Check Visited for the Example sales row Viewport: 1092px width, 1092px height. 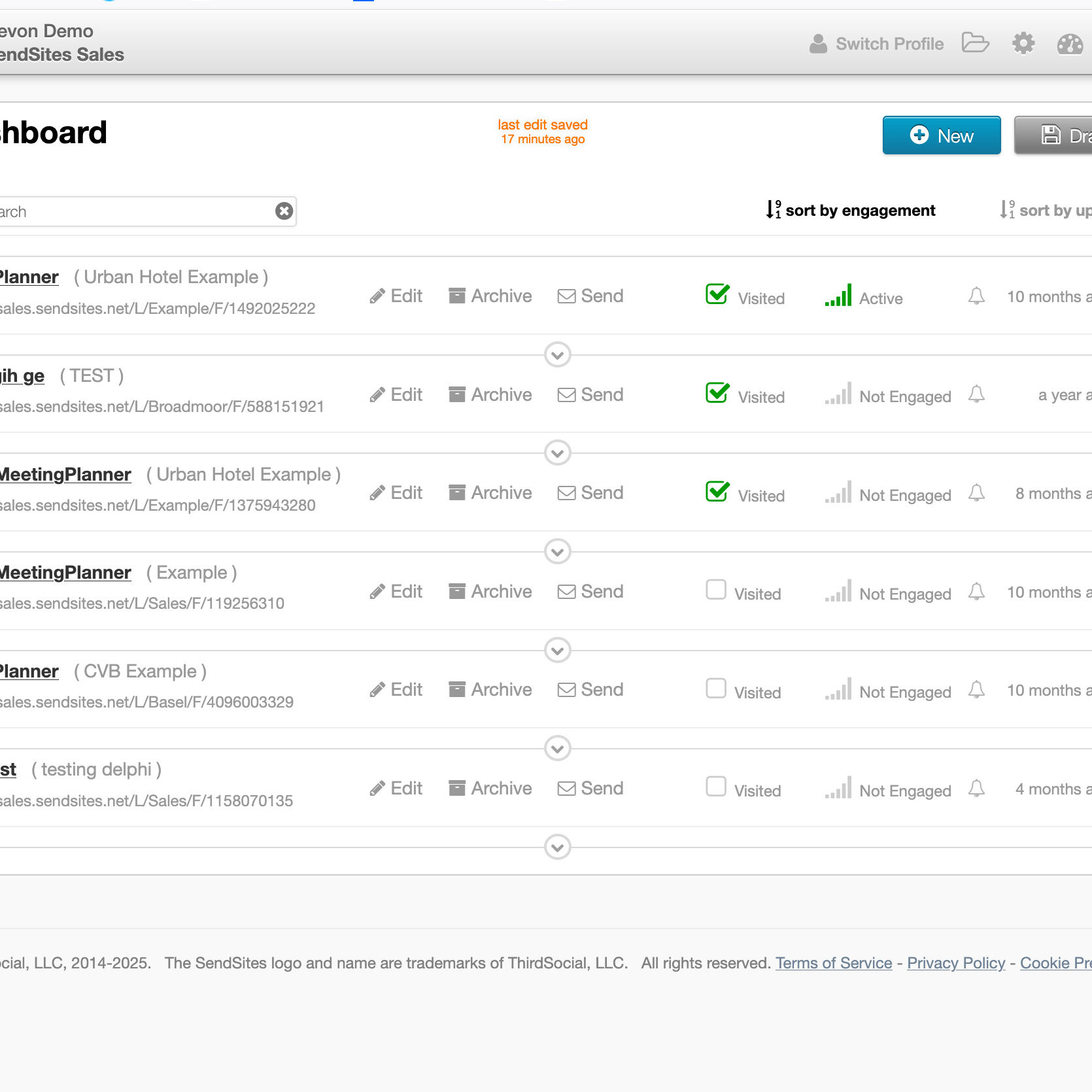pyautogui.click(x=716, y=590)
